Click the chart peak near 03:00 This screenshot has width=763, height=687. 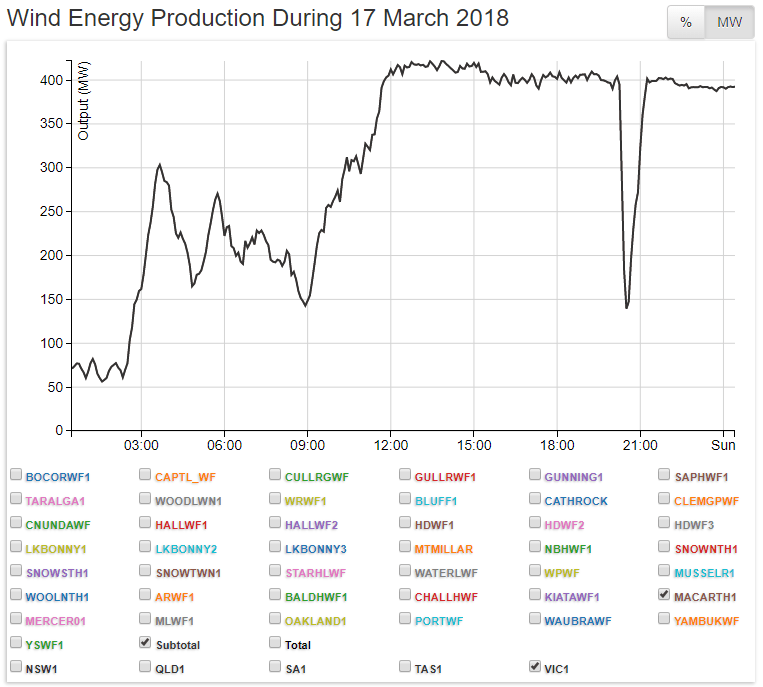pyautogui.click(x=160, y=165)
